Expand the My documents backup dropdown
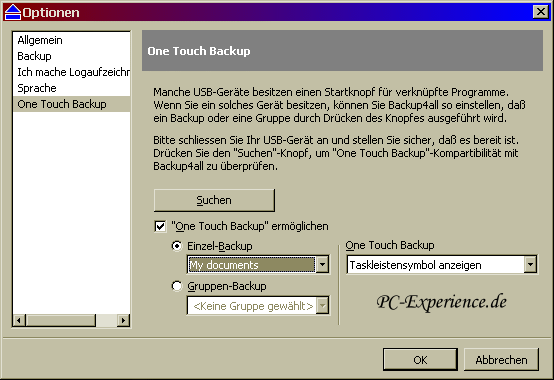554x380 pixels. point(322,265)
